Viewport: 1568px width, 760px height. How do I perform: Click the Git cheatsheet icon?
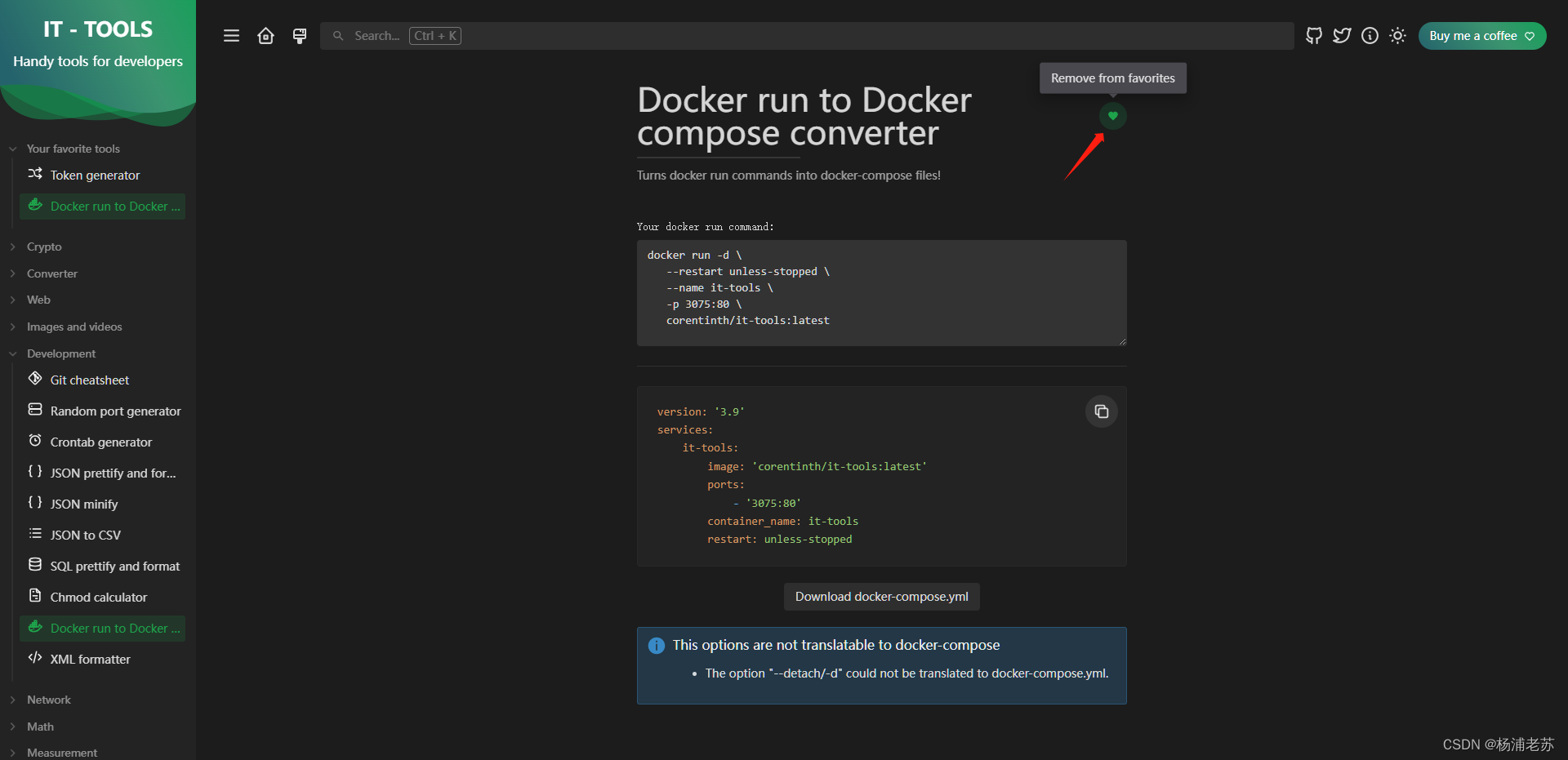(x=35, y=379)
